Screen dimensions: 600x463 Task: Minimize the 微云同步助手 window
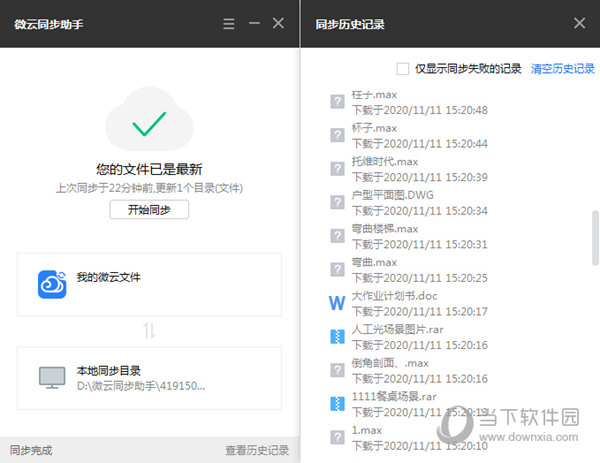(254, 23)
